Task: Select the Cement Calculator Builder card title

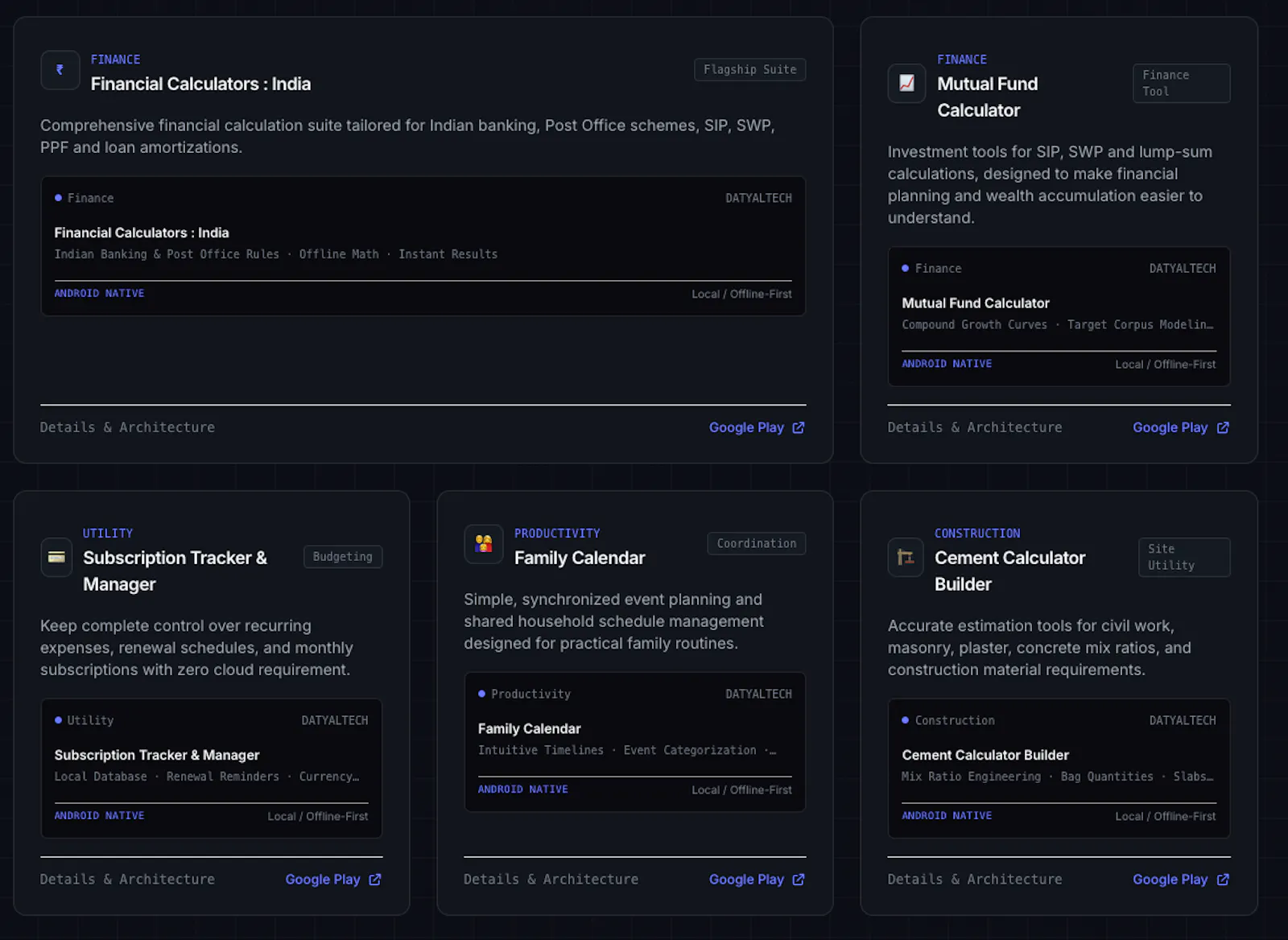Action: (x=1010, y=571)
